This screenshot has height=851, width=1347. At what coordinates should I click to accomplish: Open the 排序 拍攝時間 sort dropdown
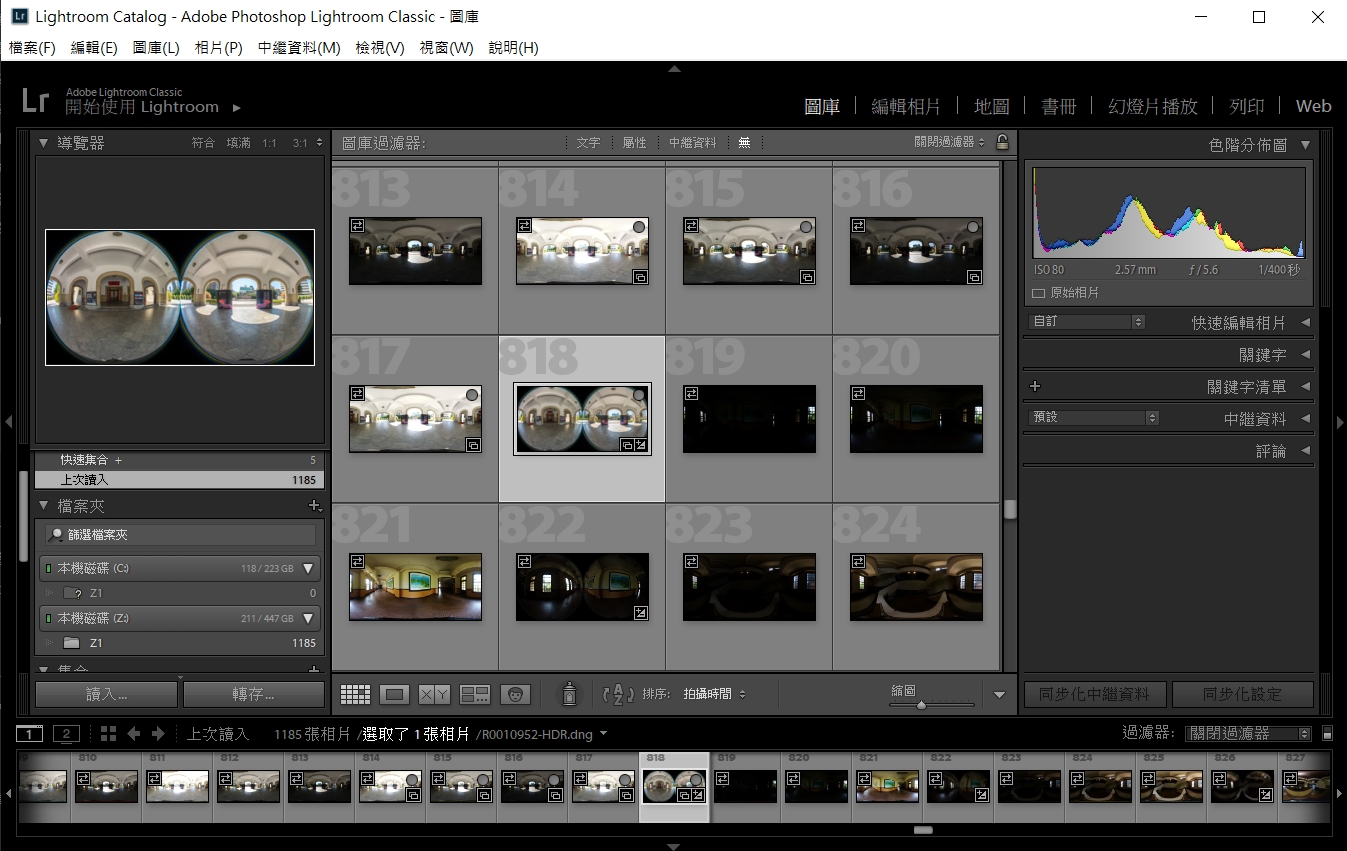click(x=714, y=694)
